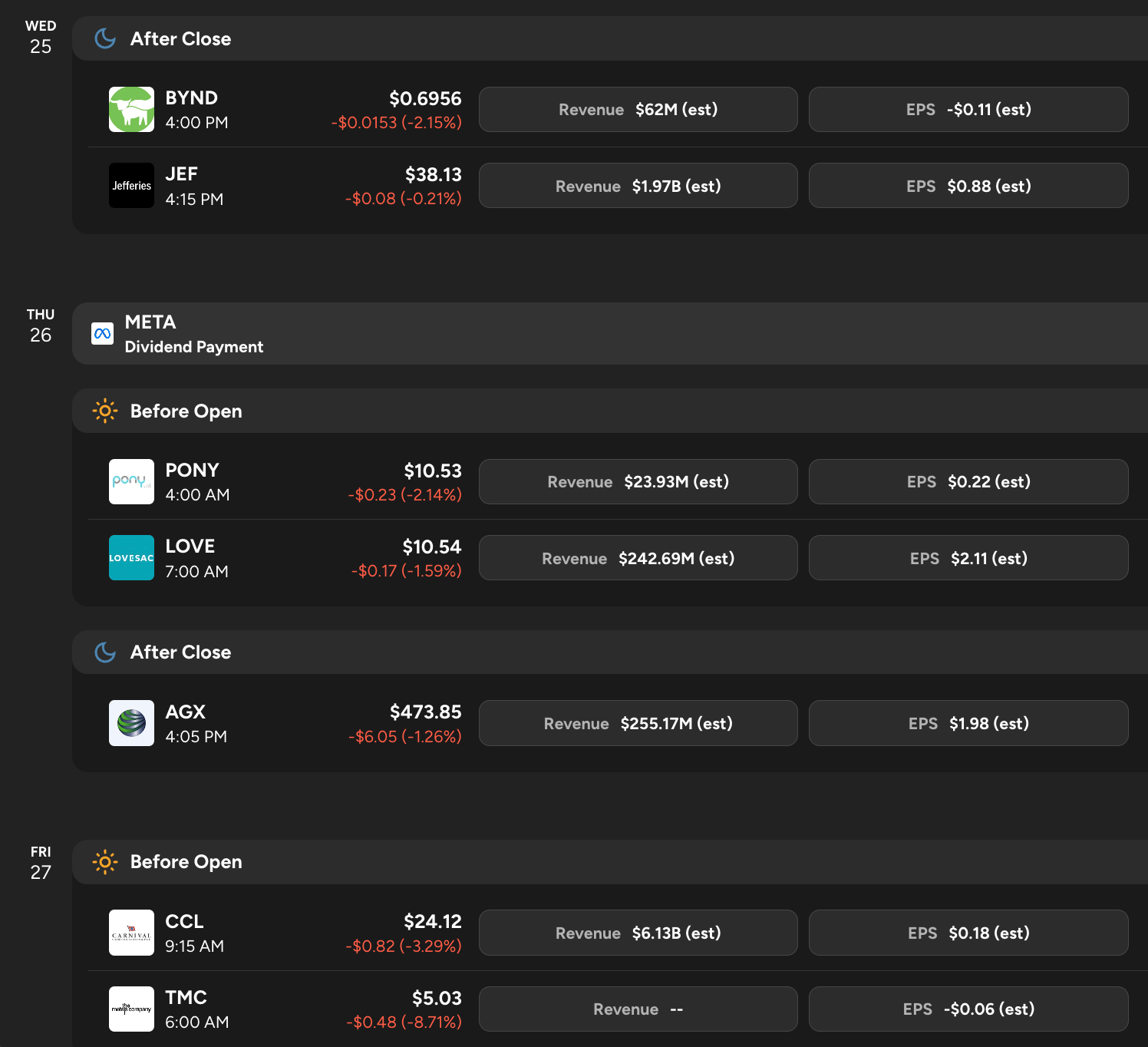This screenshot has width=1148, height=1047.
Task: Click AGX report time 4:05 PM
Action: click(x=196, y=736)
